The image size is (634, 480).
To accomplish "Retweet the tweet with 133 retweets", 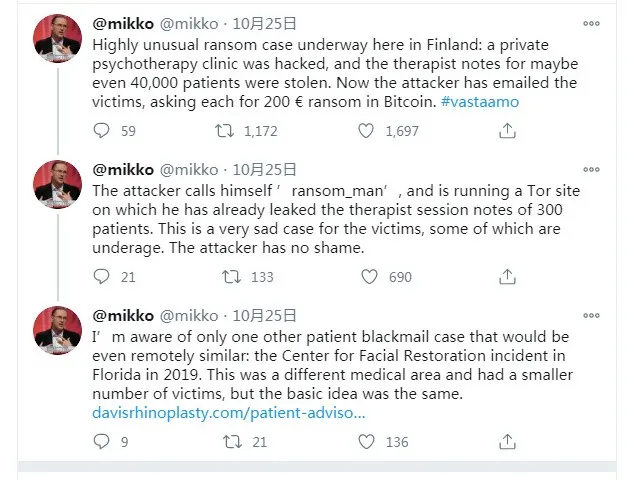I will [229, 276].
